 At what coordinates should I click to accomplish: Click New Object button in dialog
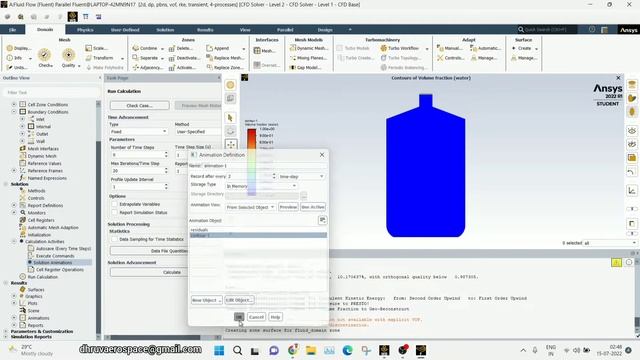[x=207, y=300]
